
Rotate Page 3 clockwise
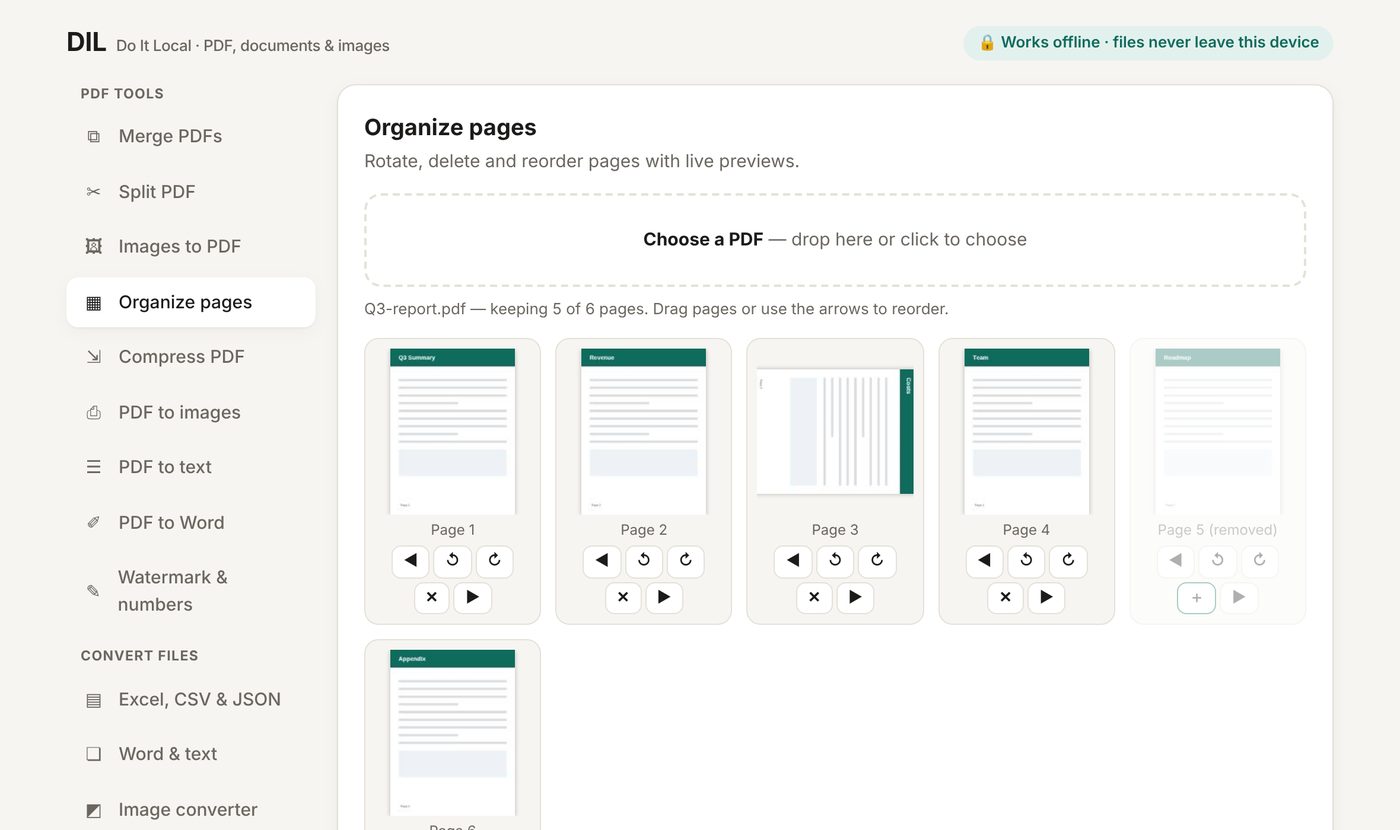(x=877, y=561)
